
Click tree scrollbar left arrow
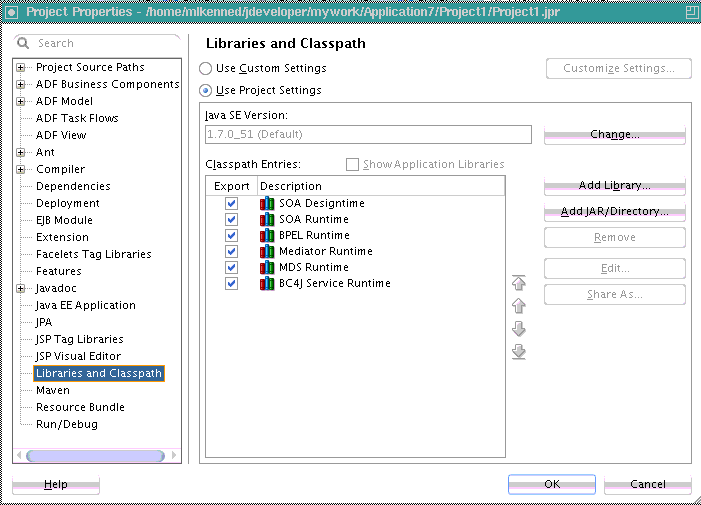(x=19, y=456)
